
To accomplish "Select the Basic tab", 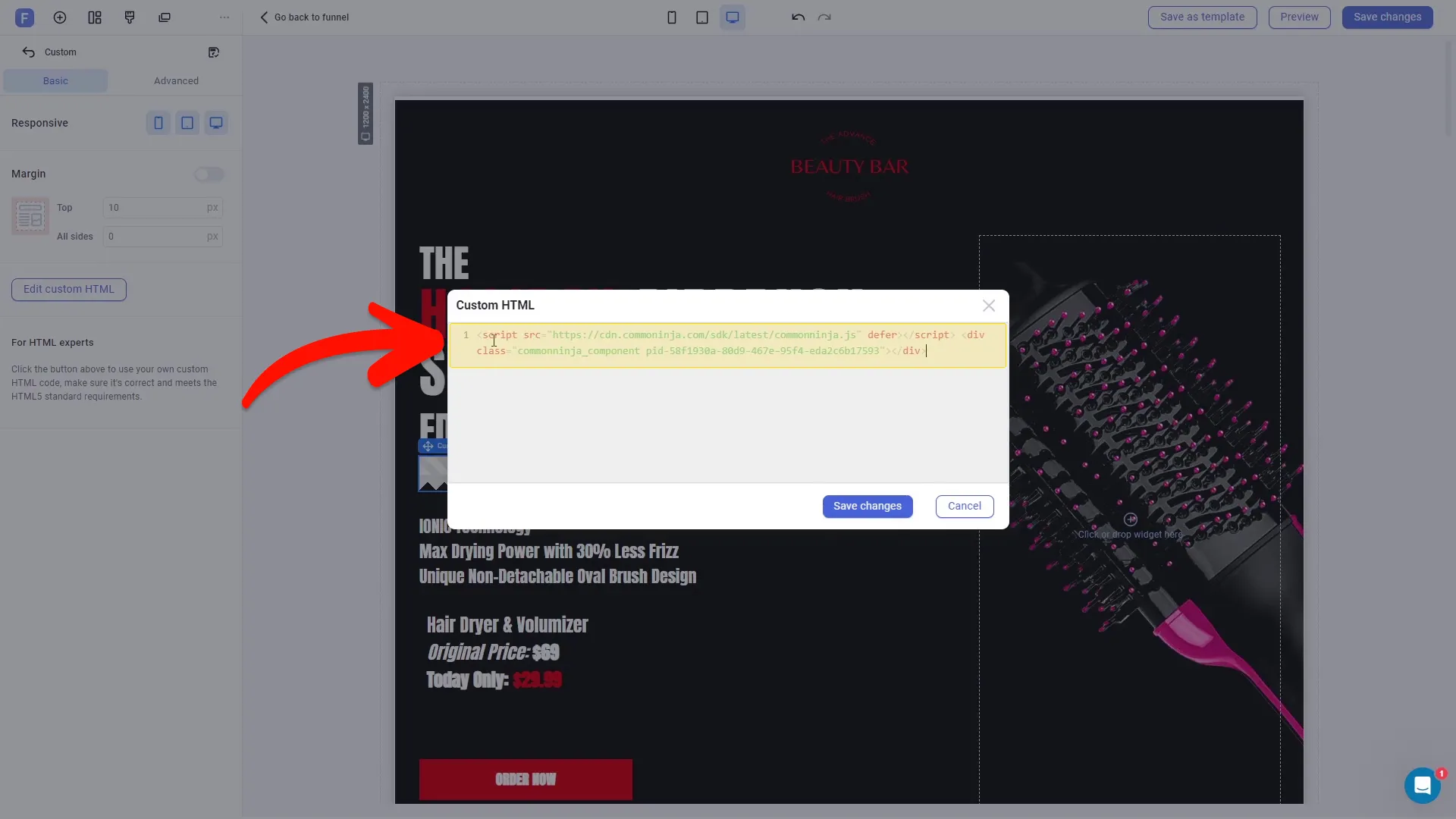I will pyautogui.click(x=55, y=81).
